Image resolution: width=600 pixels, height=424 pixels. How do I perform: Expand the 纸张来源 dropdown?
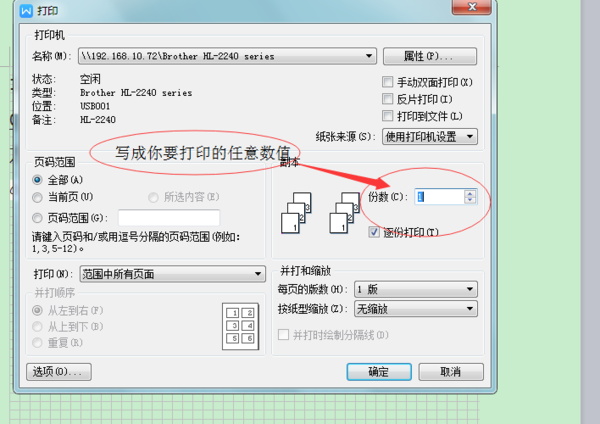point(430,137)
